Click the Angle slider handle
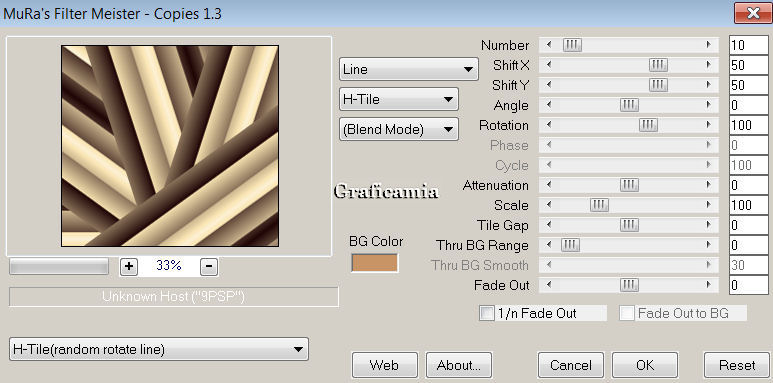 (629, 105)
